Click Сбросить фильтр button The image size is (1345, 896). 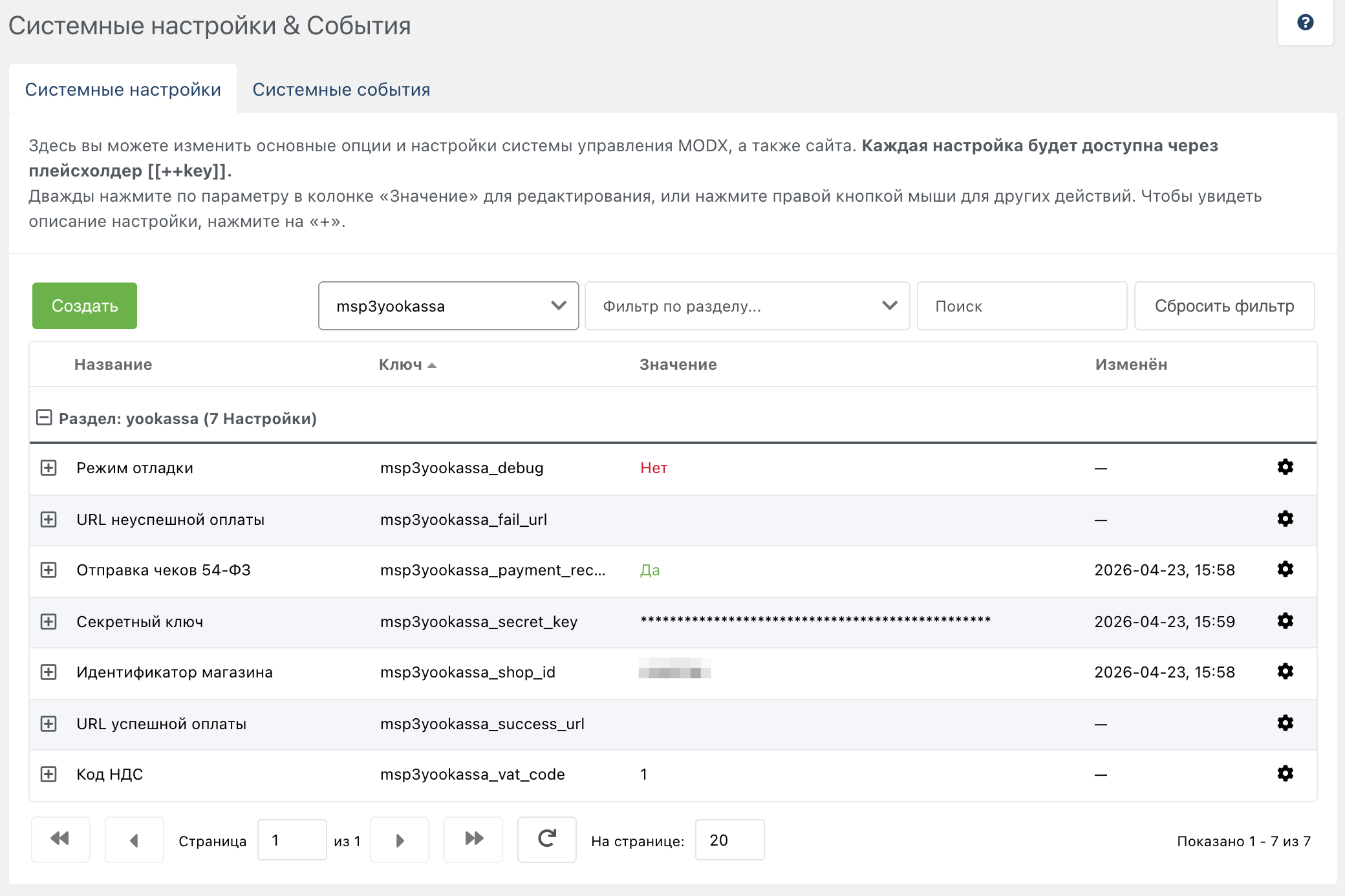click(x=1224, y=306)
